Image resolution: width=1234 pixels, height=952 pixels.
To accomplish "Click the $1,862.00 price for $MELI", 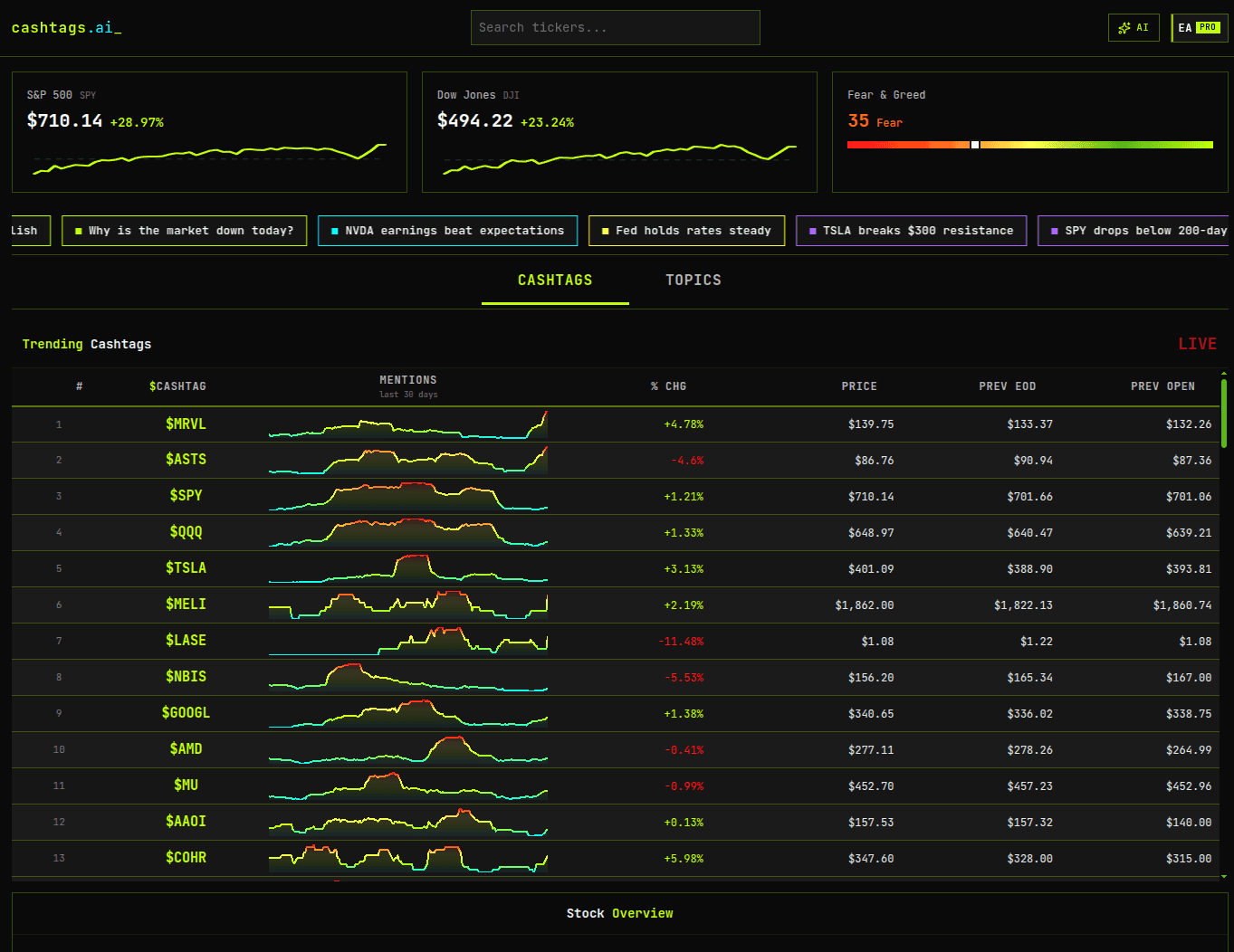I will click(865, 605).
